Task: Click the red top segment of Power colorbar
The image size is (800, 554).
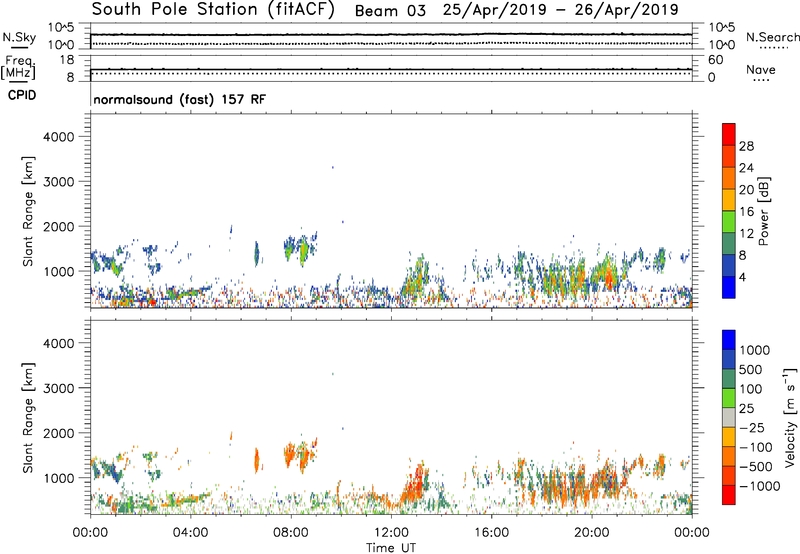Action: coord(729,134)
